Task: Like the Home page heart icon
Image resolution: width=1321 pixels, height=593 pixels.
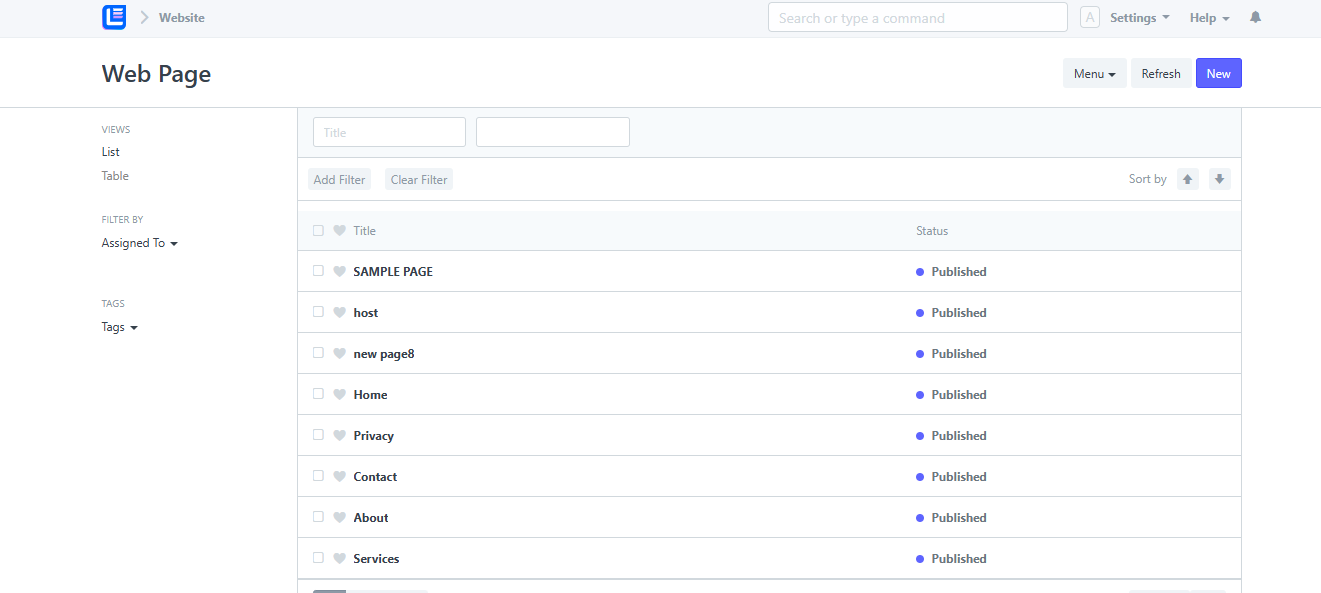Action: pos(339,394)
